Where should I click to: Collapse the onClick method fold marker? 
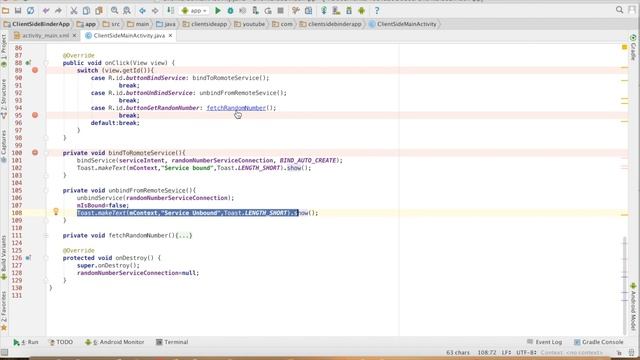coord(46,63)
